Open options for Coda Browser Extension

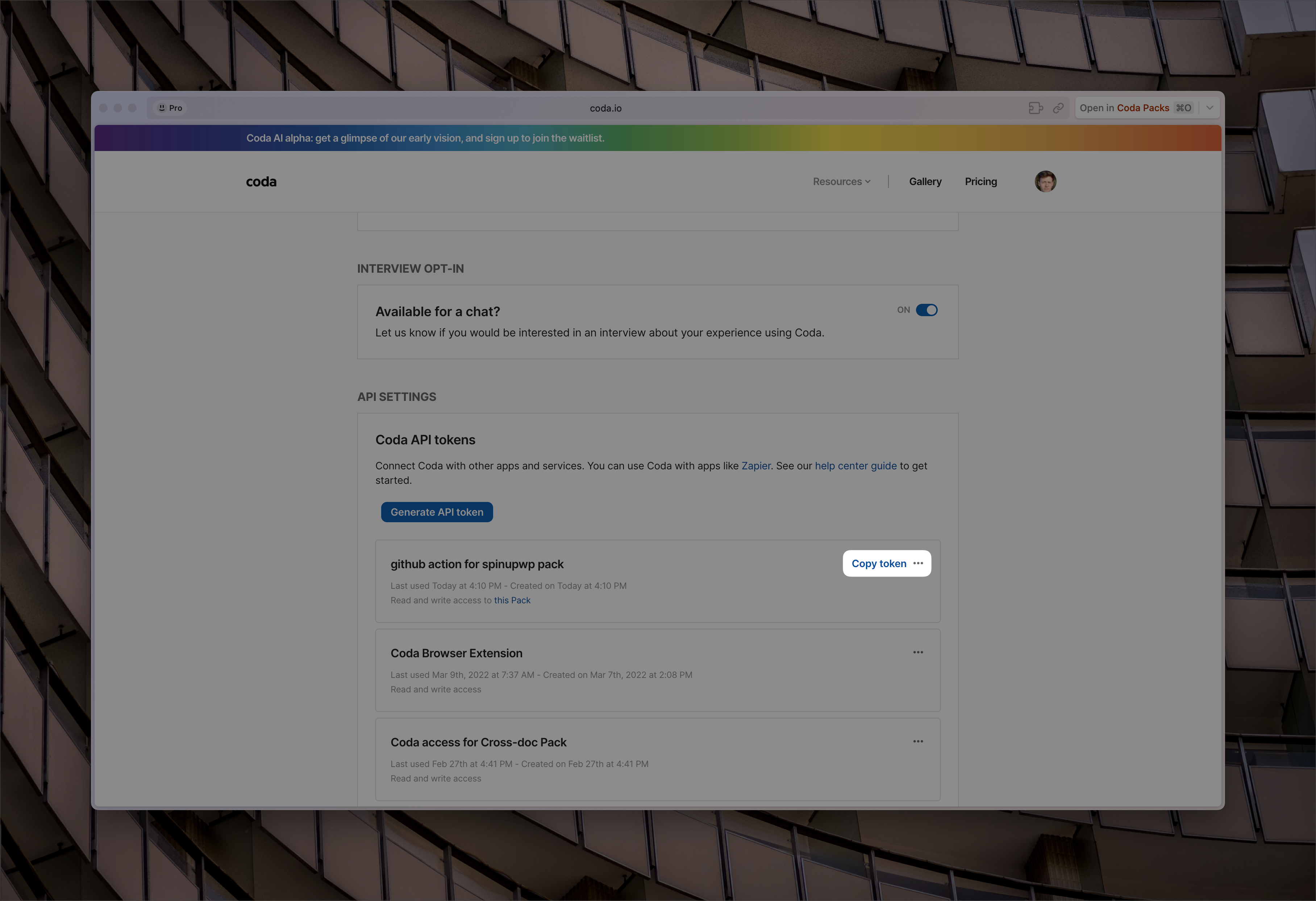click(x=918, y=652)
